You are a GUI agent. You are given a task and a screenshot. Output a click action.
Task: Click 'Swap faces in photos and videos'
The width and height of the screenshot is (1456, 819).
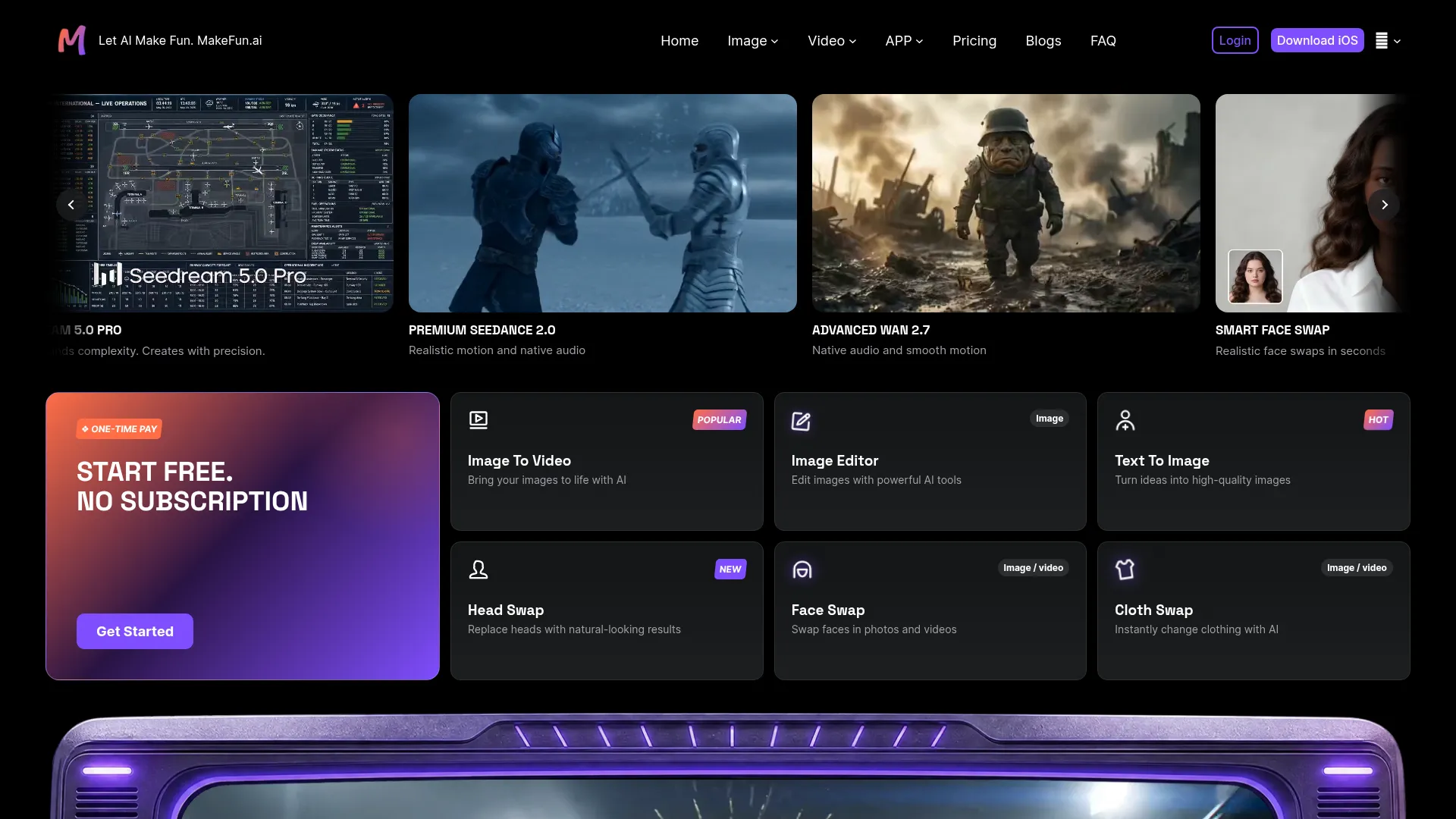(x=874, y=629)
